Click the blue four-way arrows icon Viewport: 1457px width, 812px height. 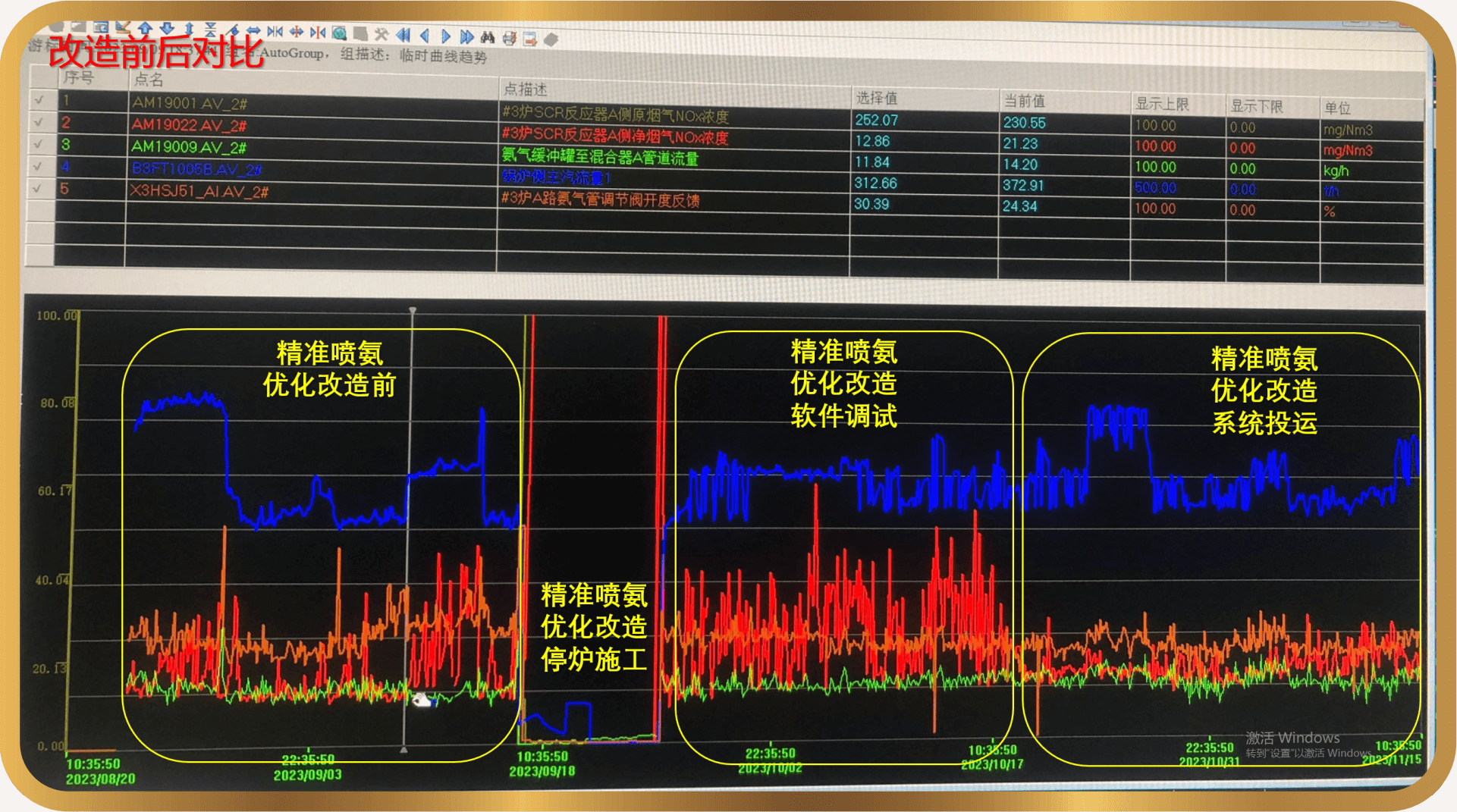297,32
